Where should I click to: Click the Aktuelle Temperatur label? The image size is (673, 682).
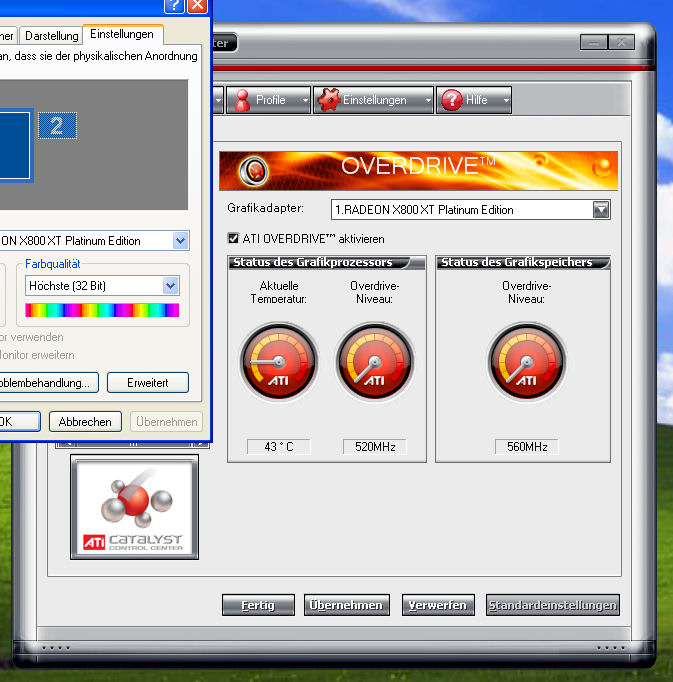[x=279, y=292]
